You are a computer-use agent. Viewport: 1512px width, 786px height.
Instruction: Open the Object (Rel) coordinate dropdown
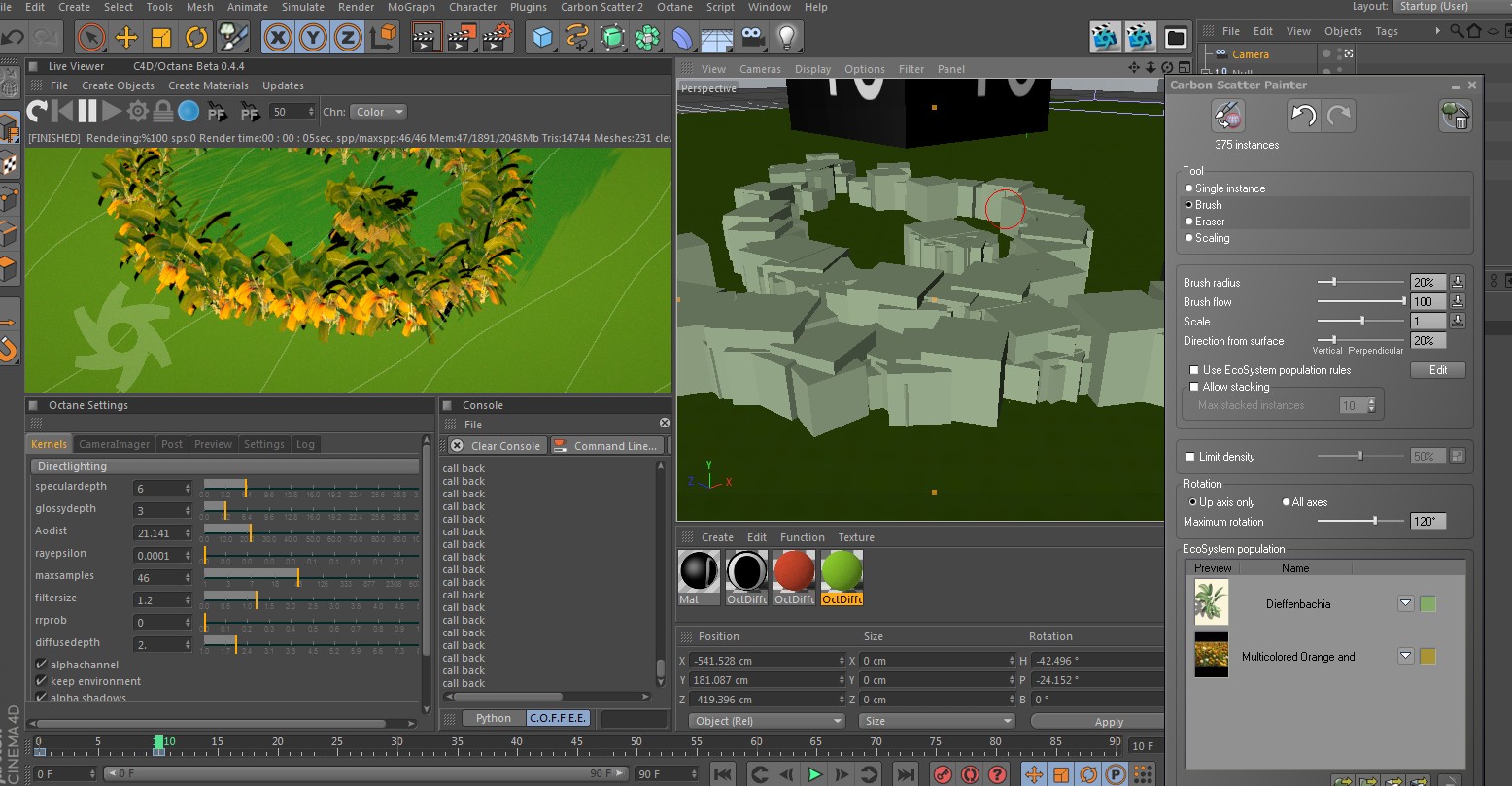768,721
